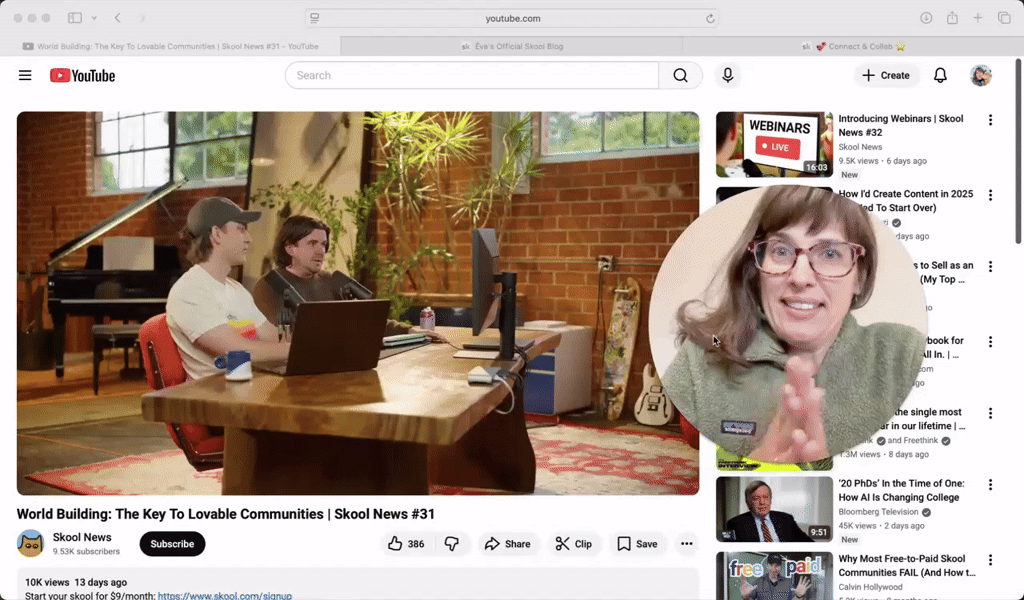1024x600 pixels.
Task: Click the Subscribe button
Action: pos(172,544)
